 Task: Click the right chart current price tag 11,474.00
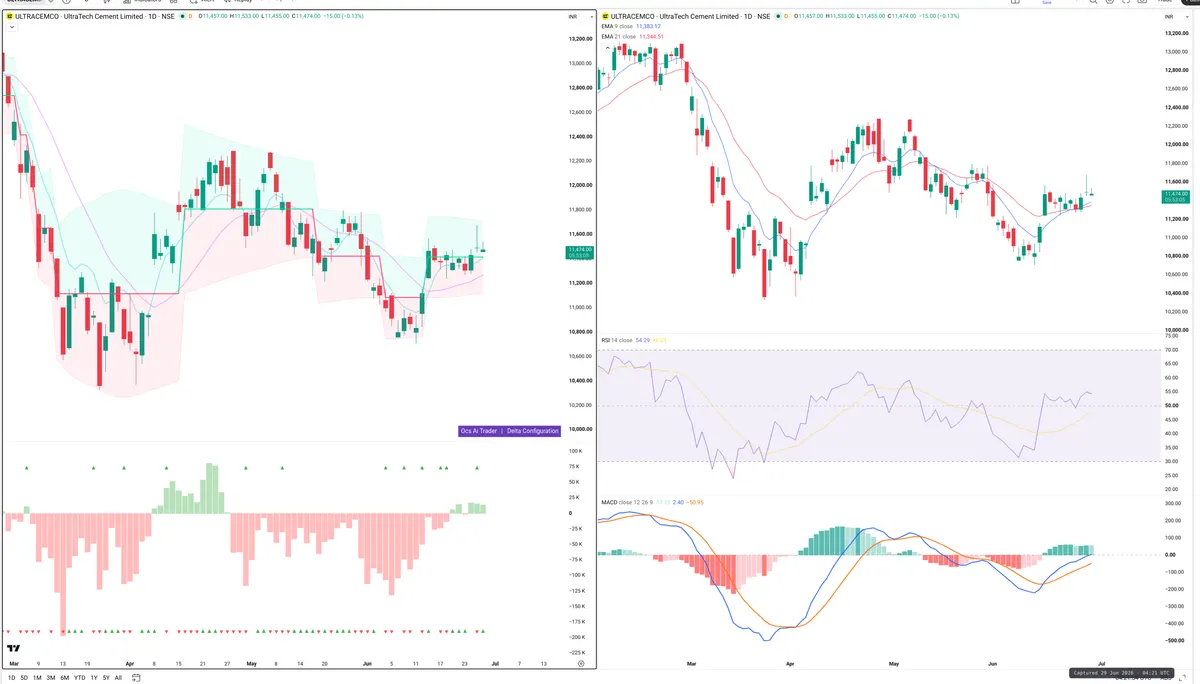tap(1174, 196)
